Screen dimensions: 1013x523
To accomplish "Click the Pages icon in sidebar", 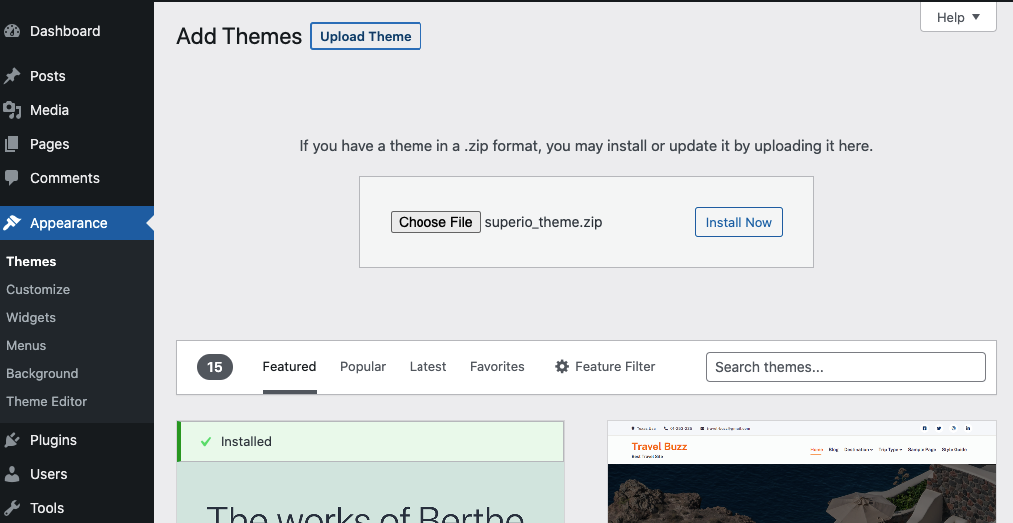I will point(12,144).
